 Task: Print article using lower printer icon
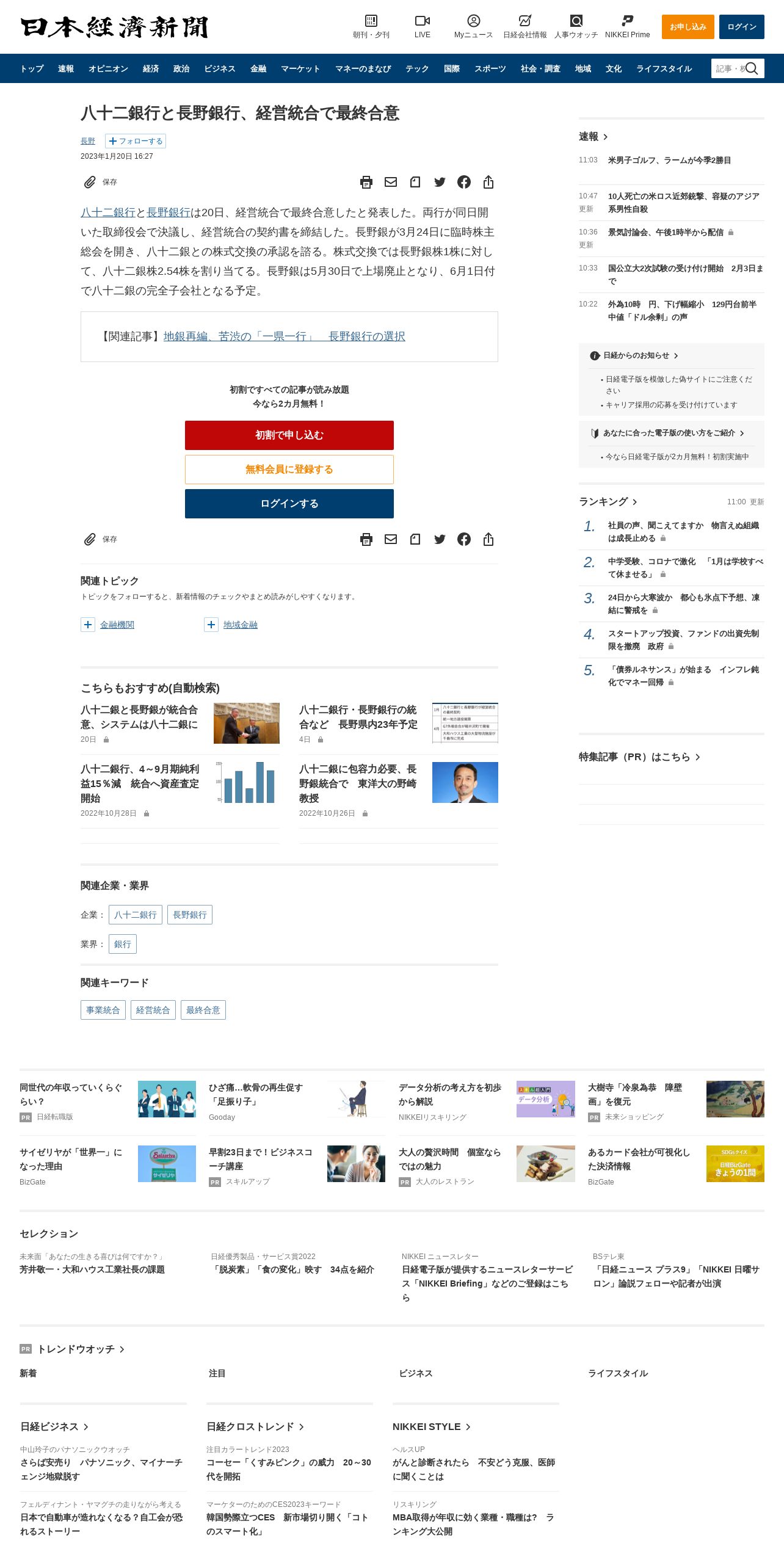click(x=366, y=539)
